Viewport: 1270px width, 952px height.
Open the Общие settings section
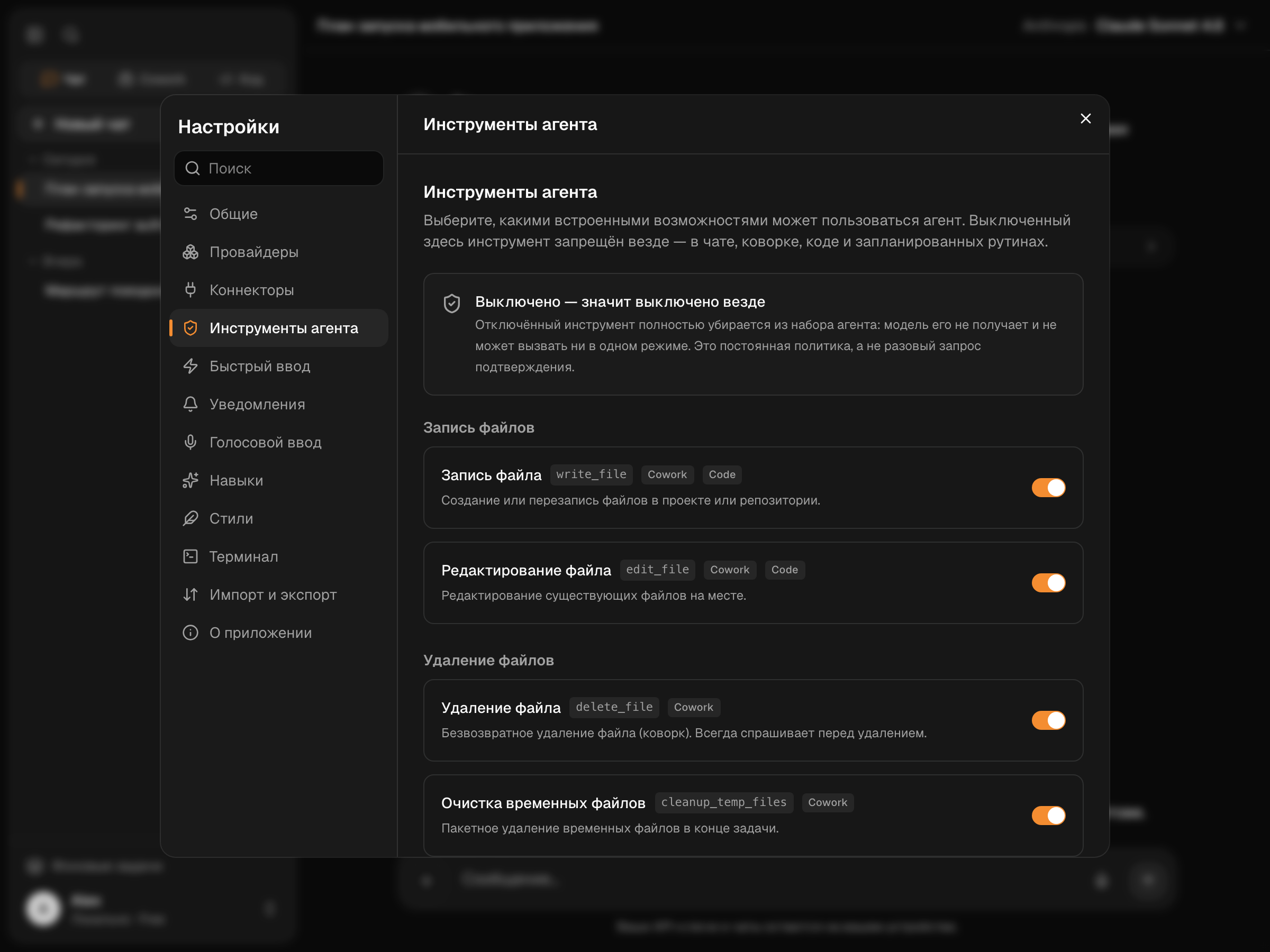pos(279,214)
